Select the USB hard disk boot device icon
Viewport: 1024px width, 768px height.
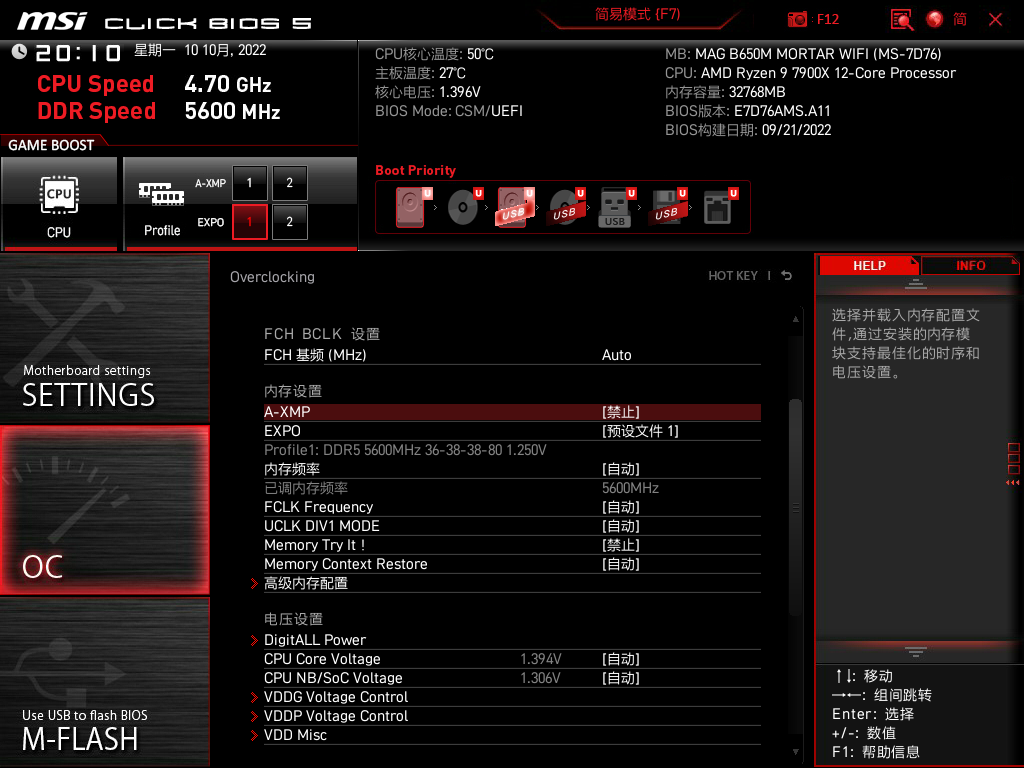[515, 207]
